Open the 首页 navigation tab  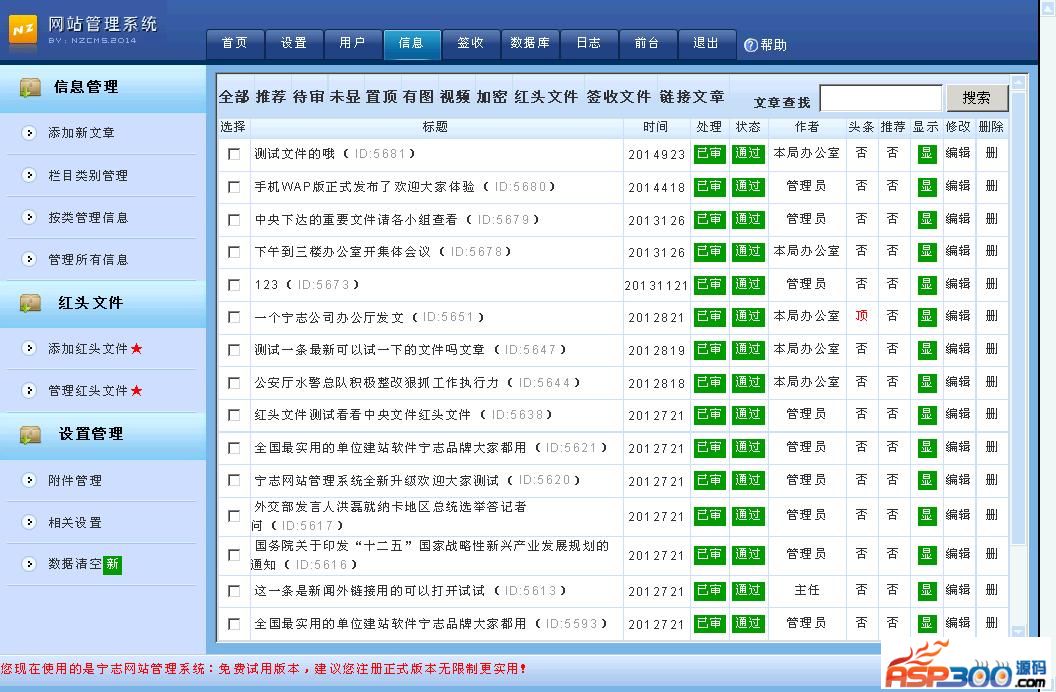pos(234,44)
